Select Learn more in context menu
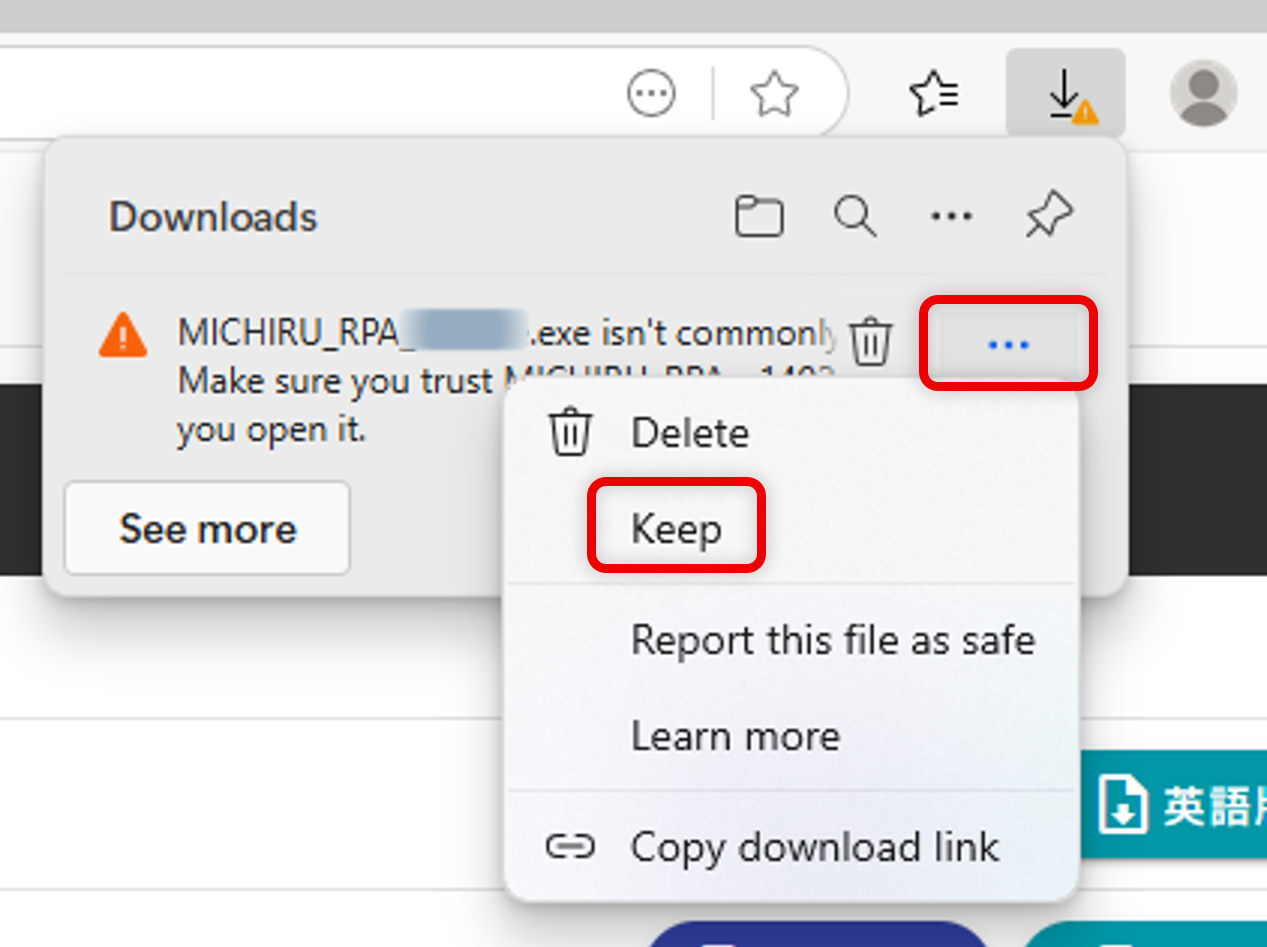The height and width of the screenshot is (947, 1267). (735, 737)
